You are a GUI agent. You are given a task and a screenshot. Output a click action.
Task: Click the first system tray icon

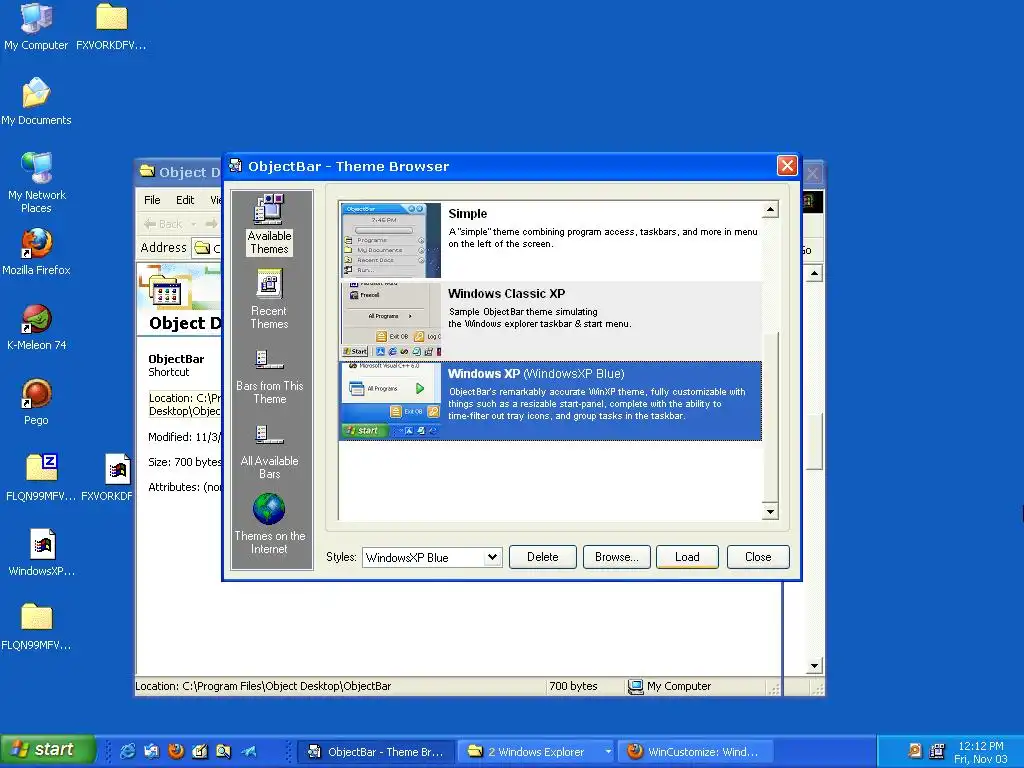coord(915,751)
